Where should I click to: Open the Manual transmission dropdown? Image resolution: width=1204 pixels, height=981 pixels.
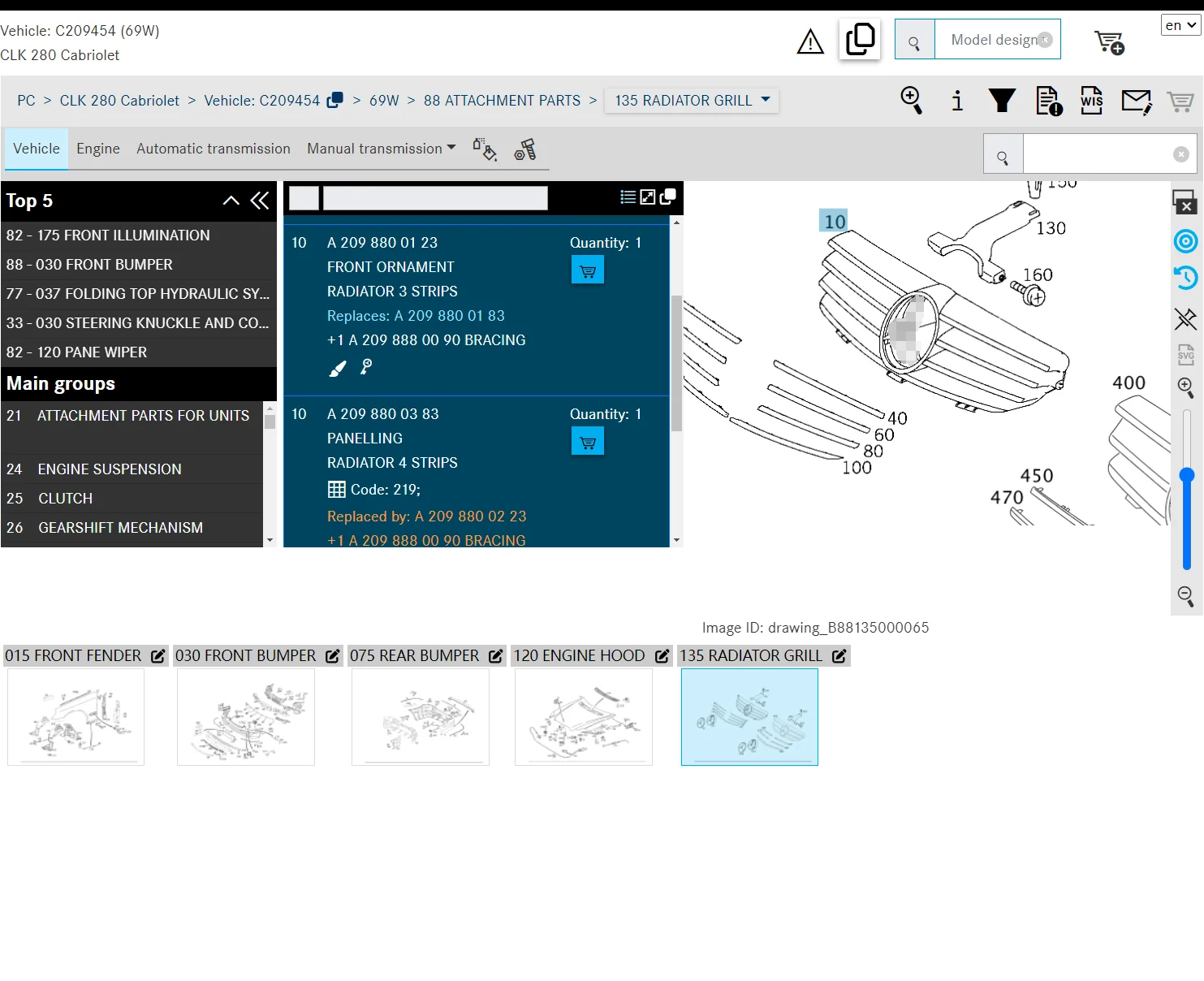pyautogui.click(x=382, y=149)
